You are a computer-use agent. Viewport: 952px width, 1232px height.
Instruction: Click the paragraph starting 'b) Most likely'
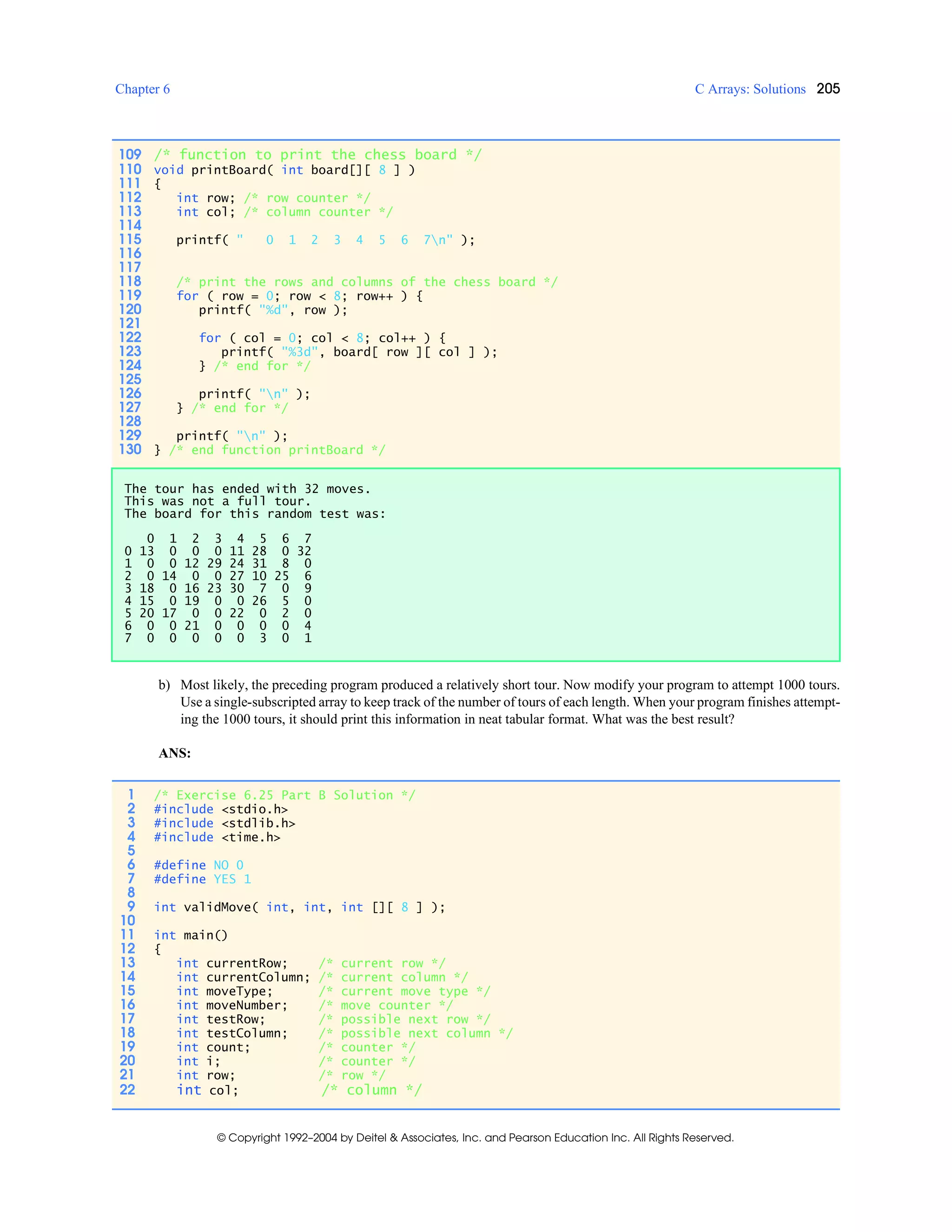point(499,702)
